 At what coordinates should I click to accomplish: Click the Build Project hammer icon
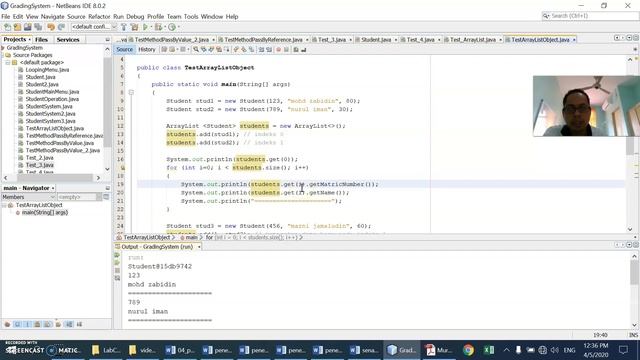[x=124, y=27]
